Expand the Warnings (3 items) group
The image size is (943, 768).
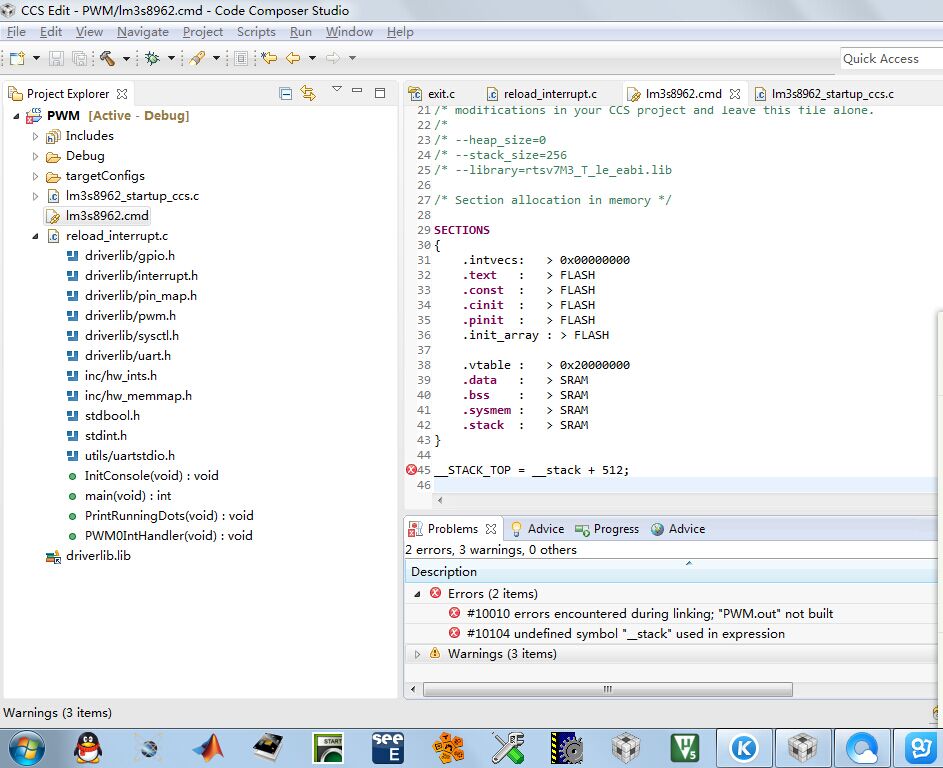coord(418,654)
